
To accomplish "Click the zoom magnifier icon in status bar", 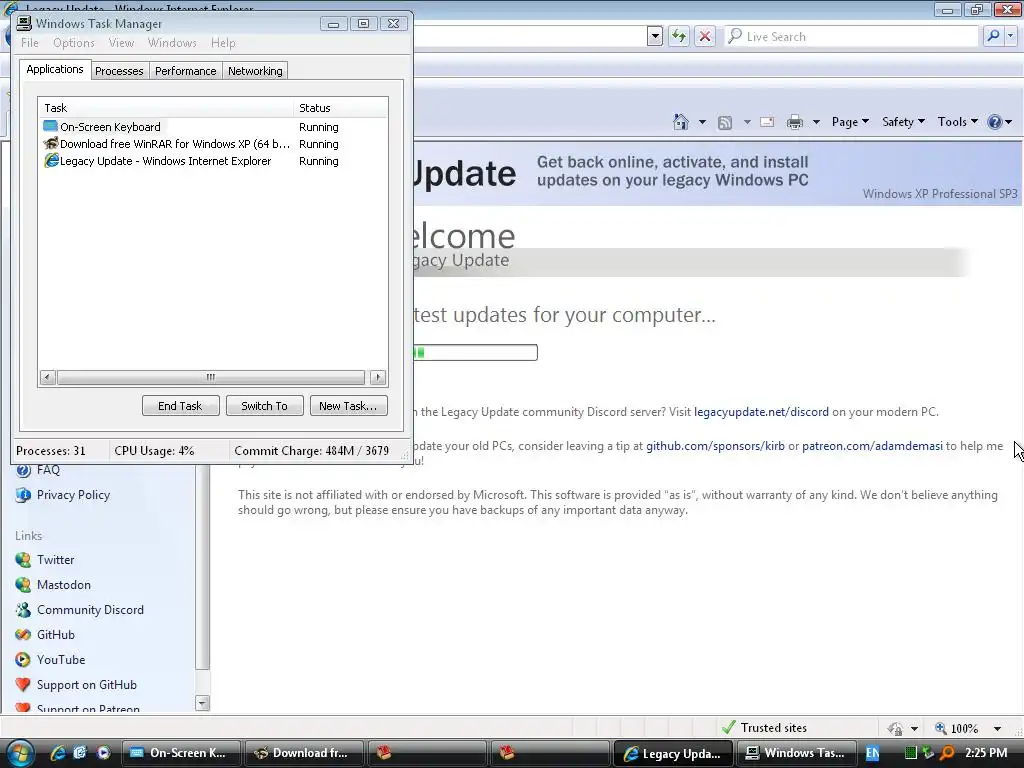I will click(940, 728).
